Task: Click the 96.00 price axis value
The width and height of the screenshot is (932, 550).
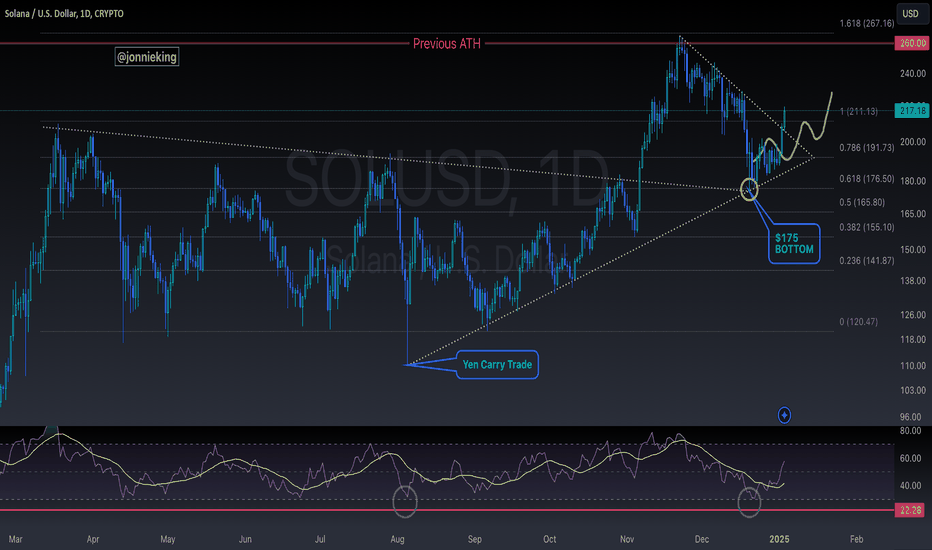Action: [913, 417]
